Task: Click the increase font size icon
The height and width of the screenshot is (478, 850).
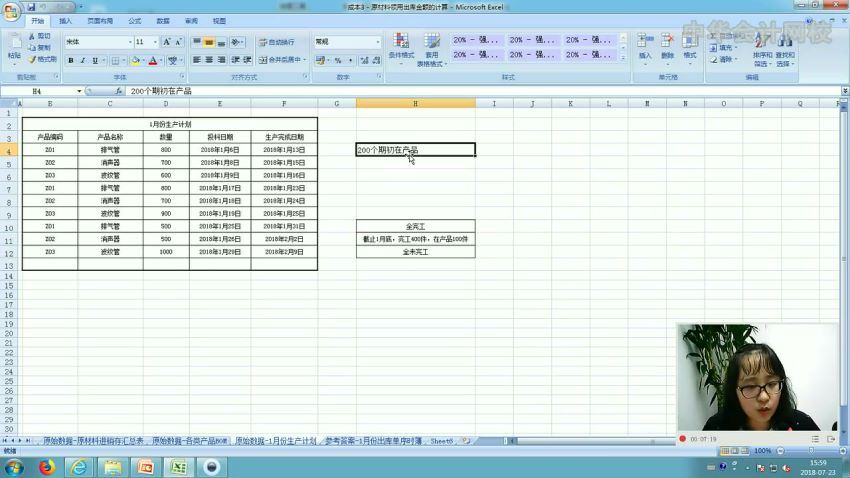Action: point(167,42)
